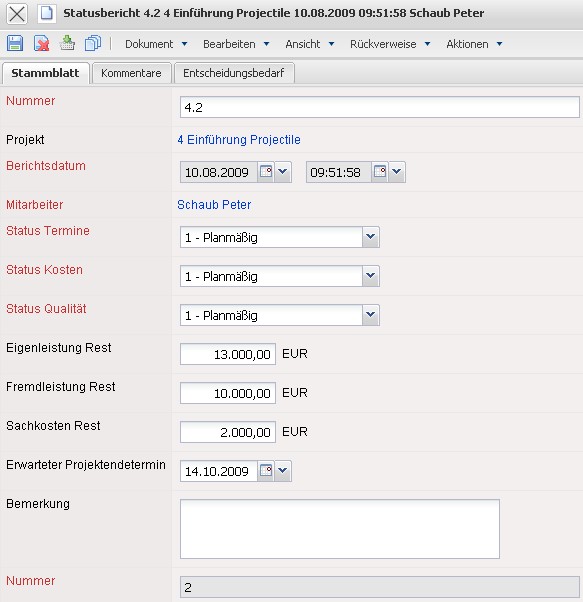Image resolution: width=583 pixels, height=602 pixels.
Task: Click into the Bemerkung text area
Action: 340,529
